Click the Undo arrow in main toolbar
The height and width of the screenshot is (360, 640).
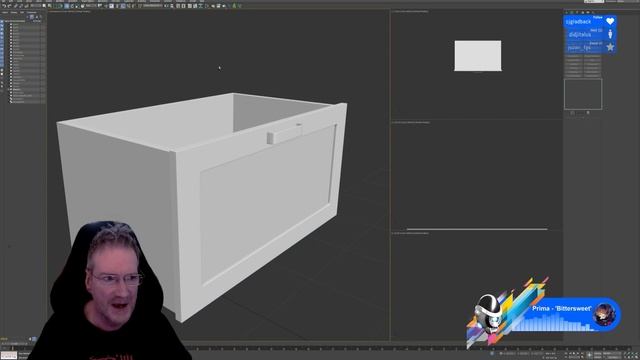click(4, 6)
